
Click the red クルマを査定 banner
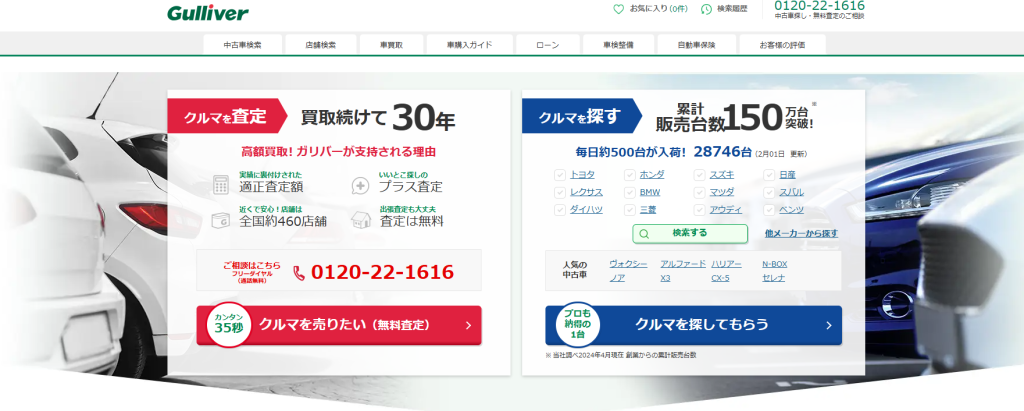(x=227, y=116)
